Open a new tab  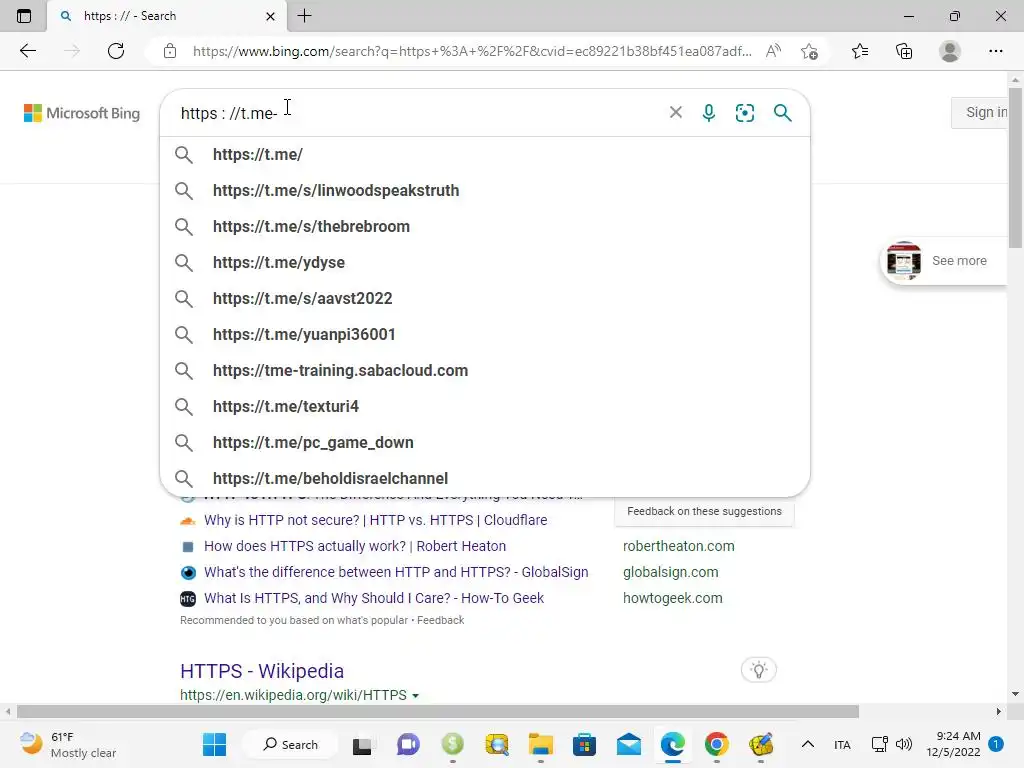coord(304,16)
